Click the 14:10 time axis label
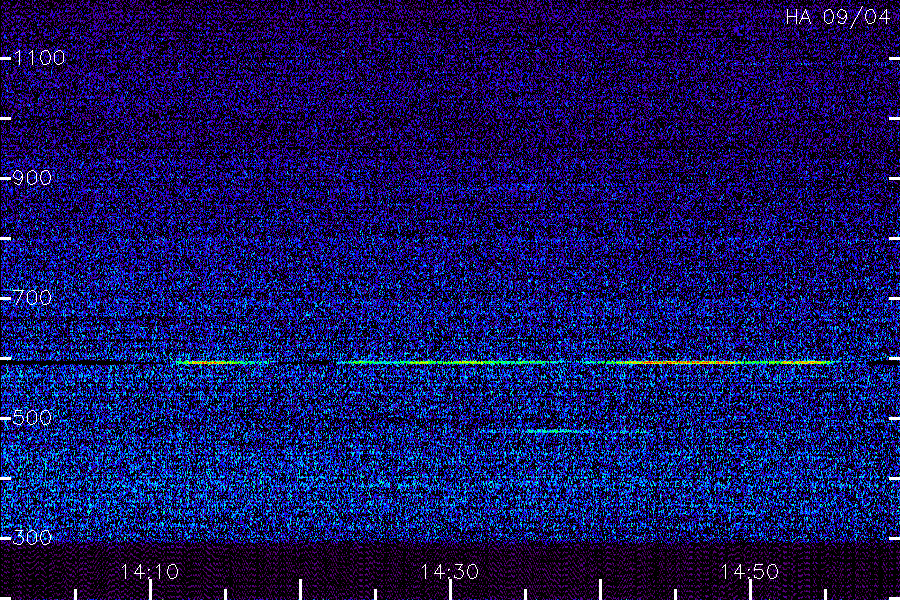The height and width of the screenshot is (600, 900). coord(150,572)
